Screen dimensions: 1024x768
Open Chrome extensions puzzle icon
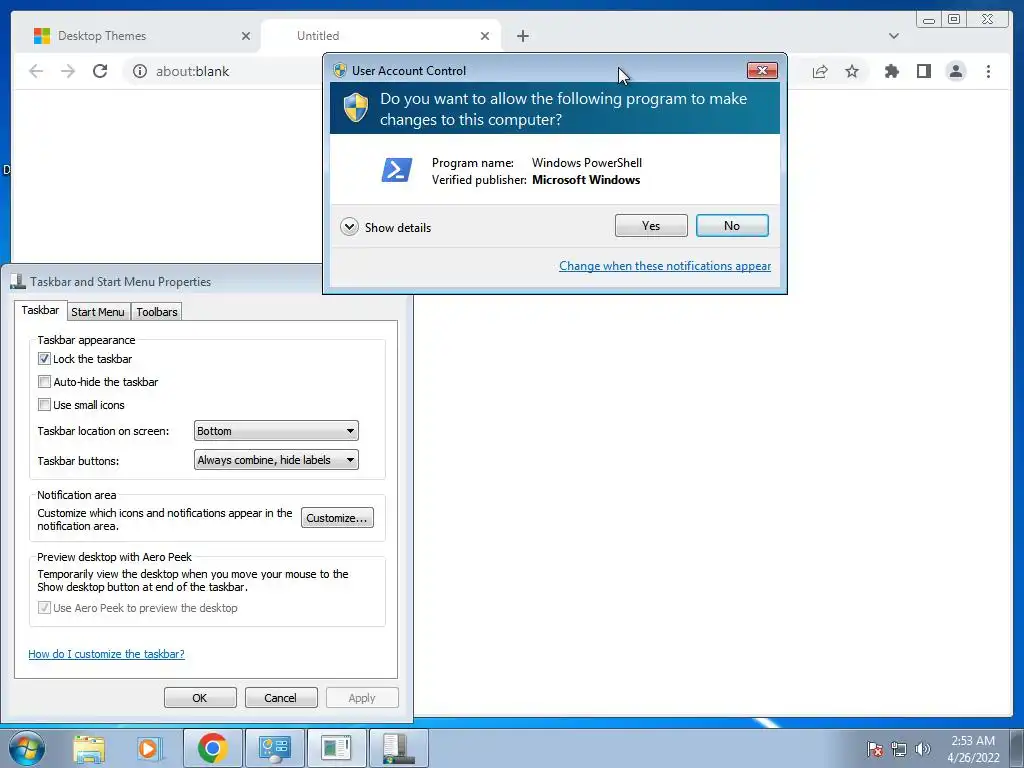(x=891, y=71)
